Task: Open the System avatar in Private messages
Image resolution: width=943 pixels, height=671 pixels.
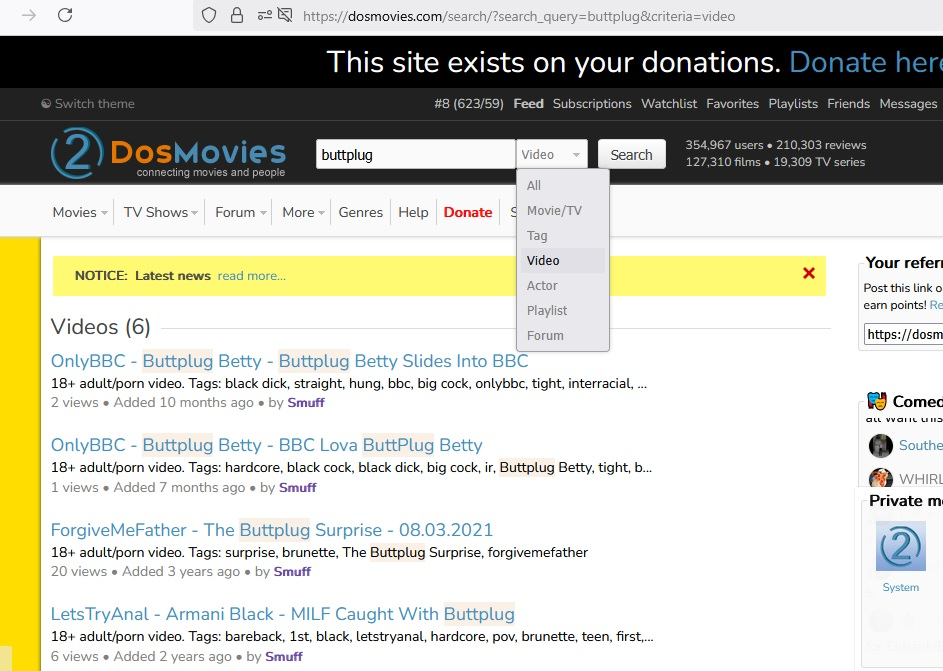Action: [900, 546]
